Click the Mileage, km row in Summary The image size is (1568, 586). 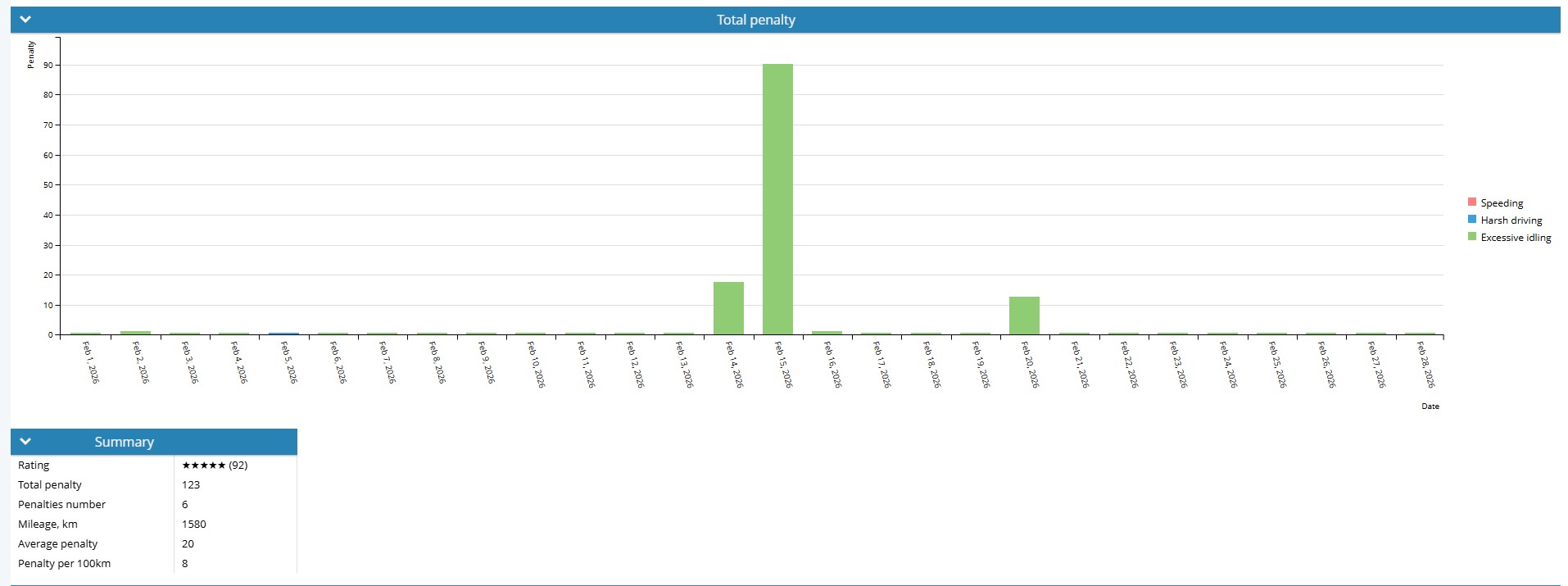pyautogui.click(x=48, y=525)
